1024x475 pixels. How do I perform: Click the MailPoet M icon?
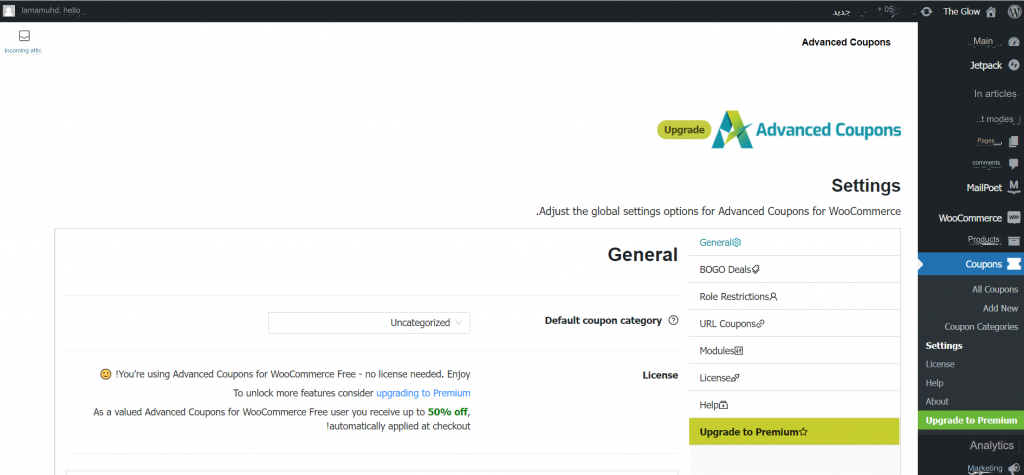[1014, 188]
